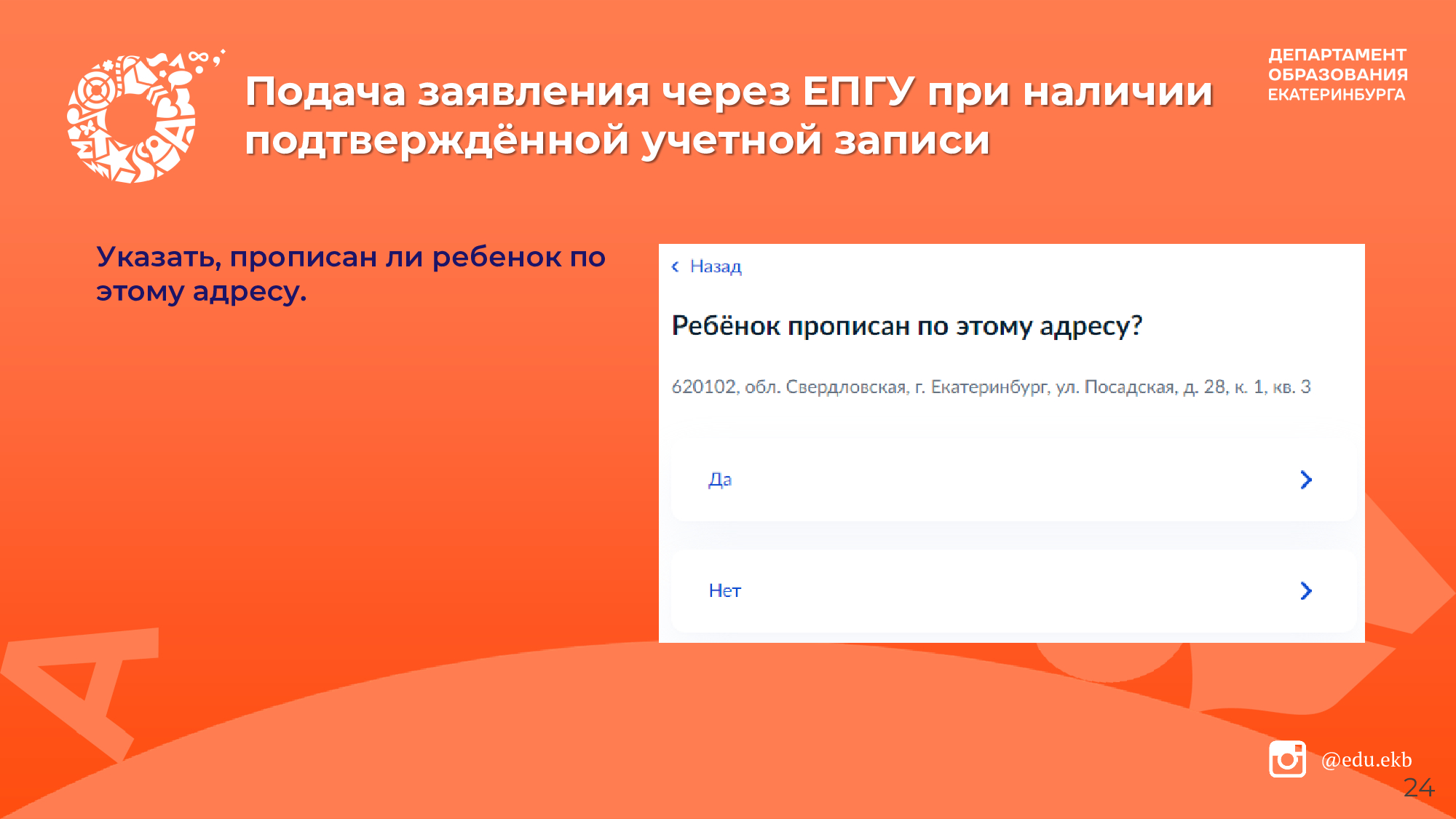This screenshot has width=1456, height=819.
Task: Click the target circle inside the logo
Action: 96,90
